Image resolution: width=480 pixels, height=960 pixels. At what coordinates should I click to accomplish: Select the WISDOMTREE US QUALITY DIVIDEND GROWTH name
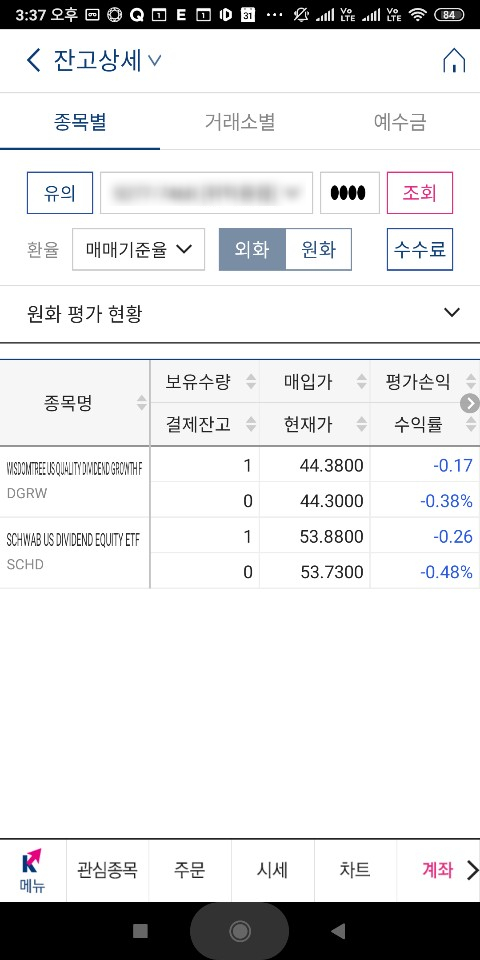(74, 469)
